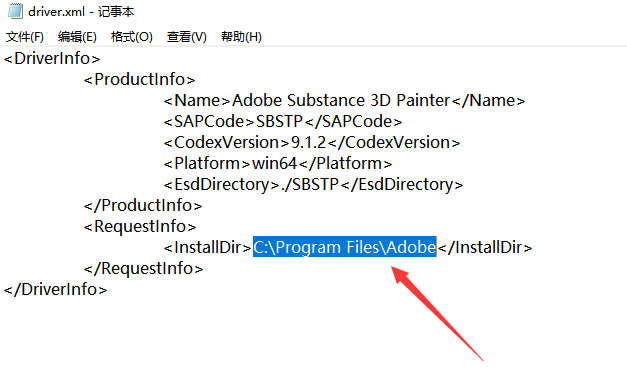
Task: Click the closing DriverInfo tag
Action: [x=56, y=289]
